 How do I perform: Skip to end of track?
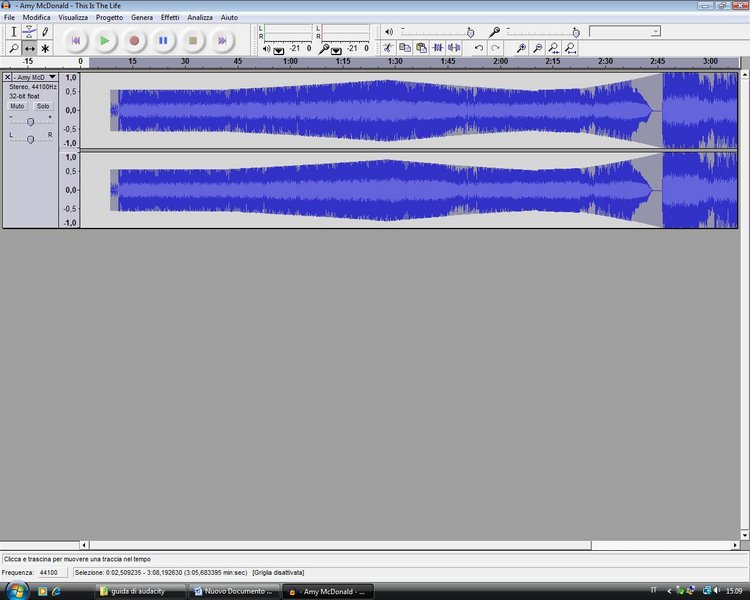(222, 41)
